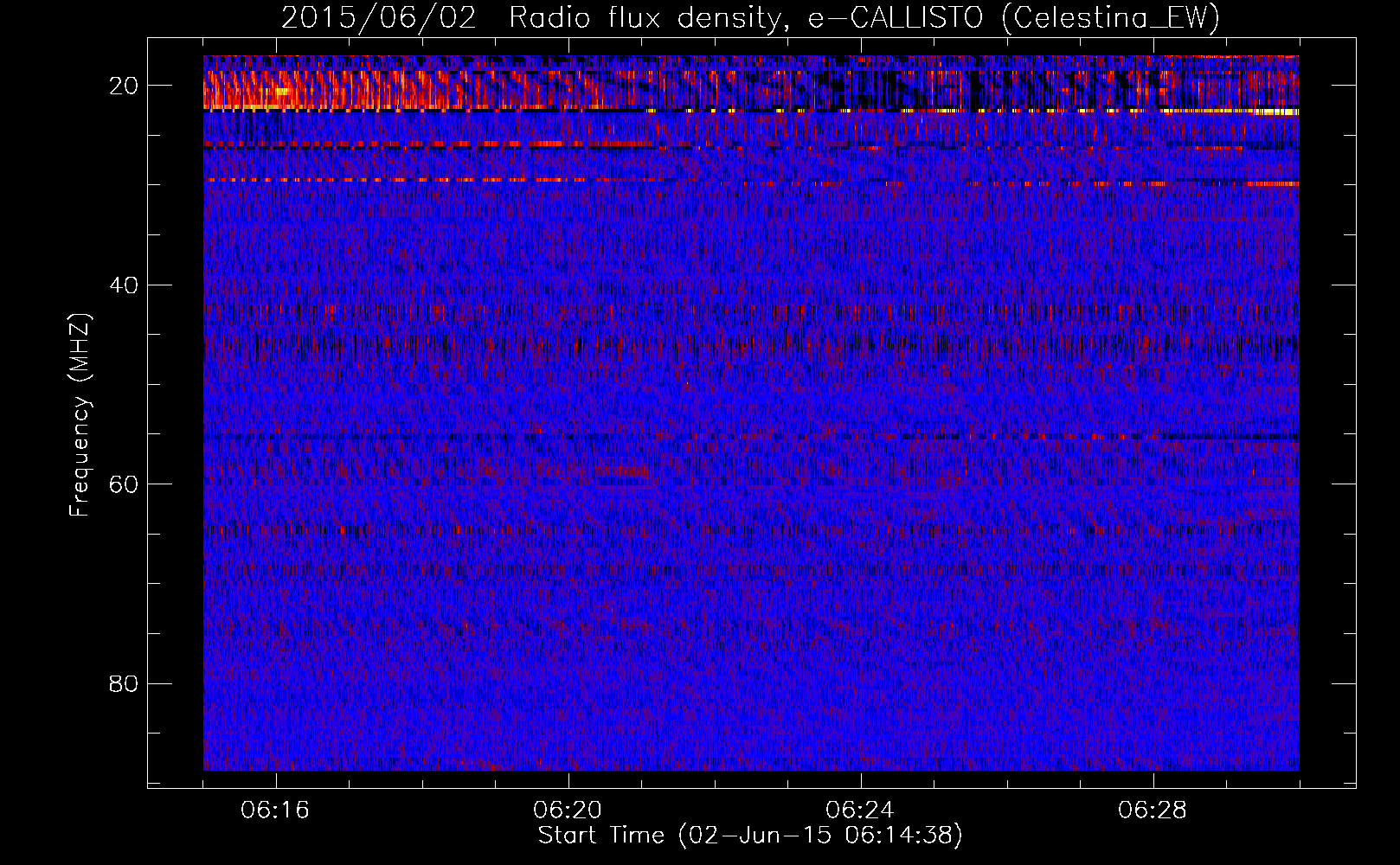The height and width of the screenshot is (865, 1400).
Task: Click the 80 MHz frequency tick label
Action: [124, 683]
